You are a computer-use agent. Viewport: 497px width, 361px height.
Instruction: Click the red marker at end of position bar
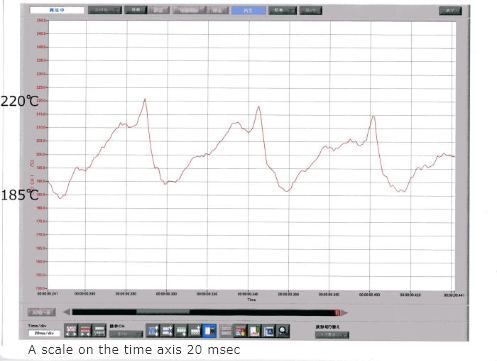(337, 313)
